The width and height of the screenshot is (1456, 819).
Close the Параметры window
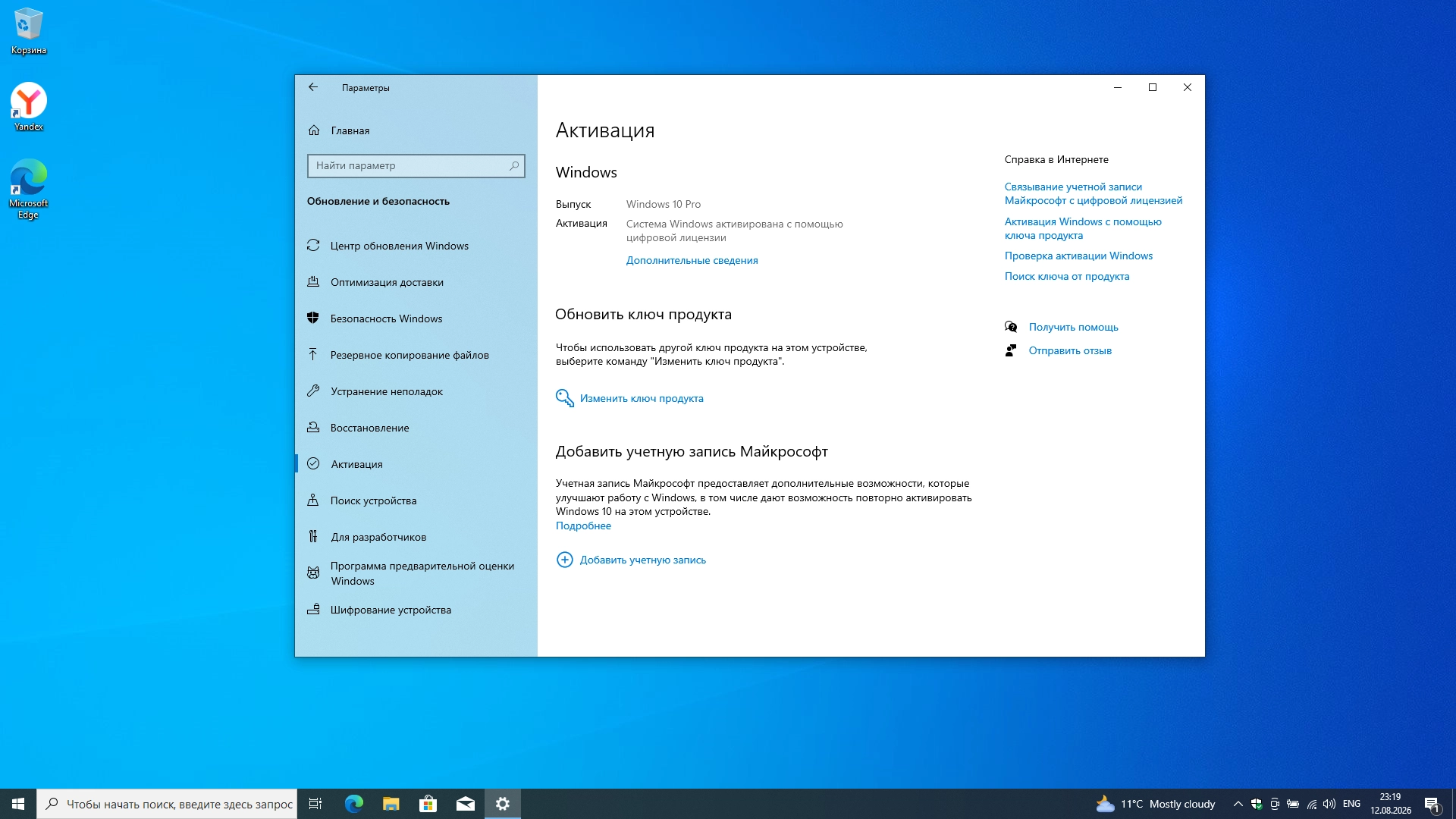[1187, 87]
